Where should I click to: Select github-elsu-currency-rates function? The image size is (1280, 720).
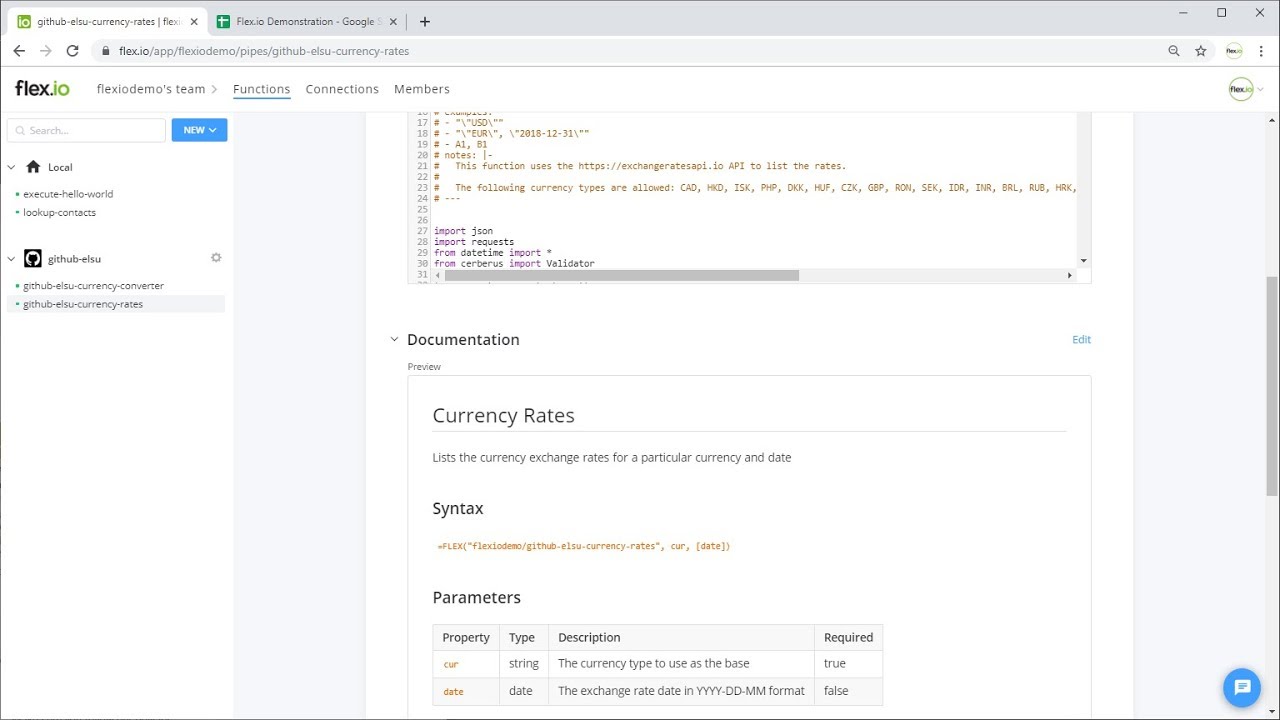(x=83, y=304)
